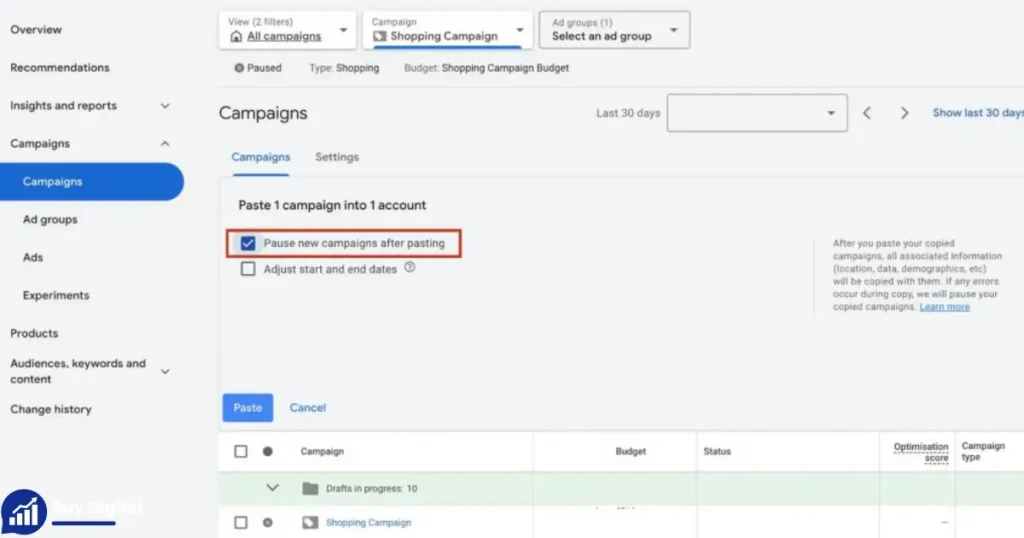Sort by Budget column header
1024x538 pixels.
pyautogui.click(x=630, y=451)
